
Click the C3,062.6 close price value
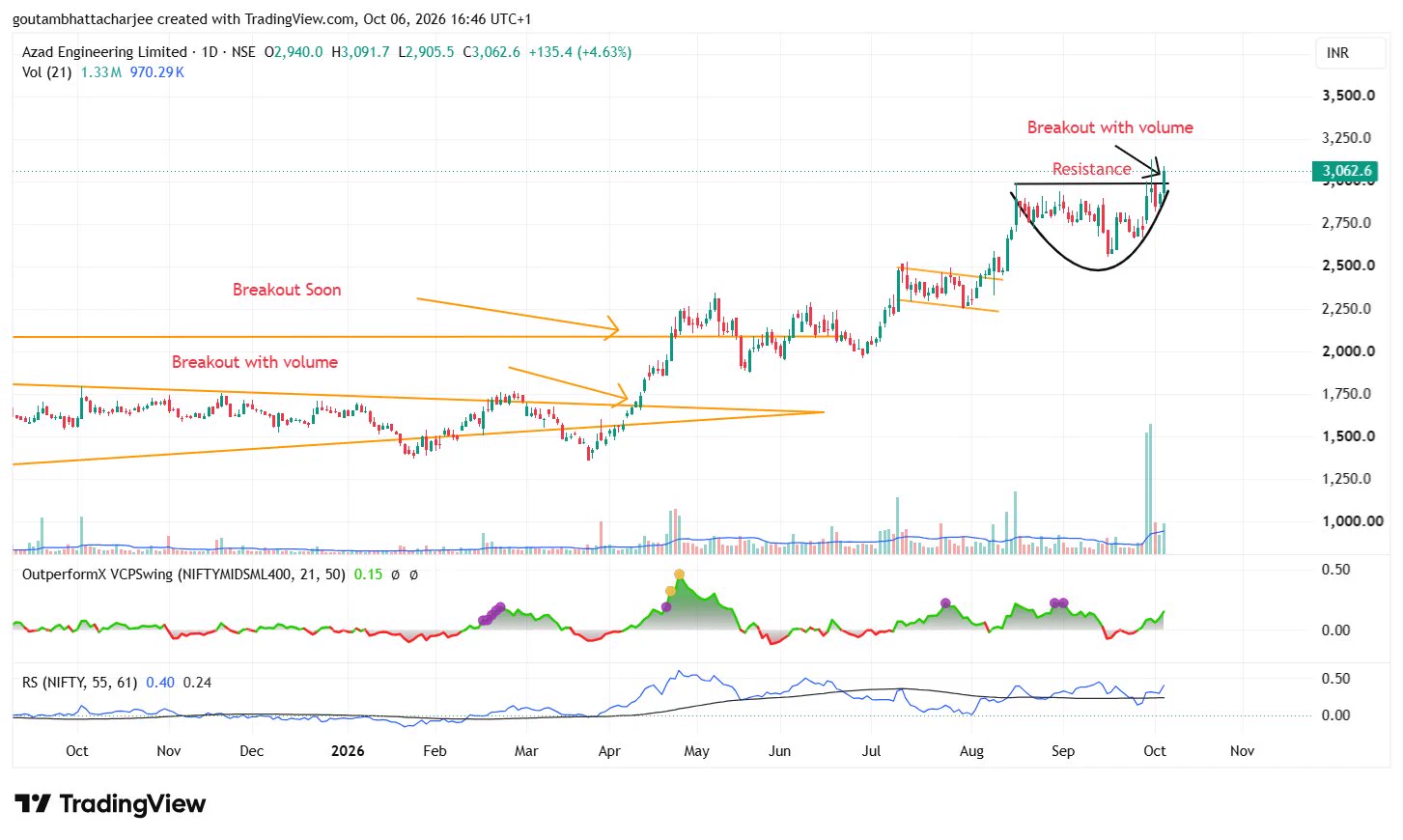(x=491, y=52)
